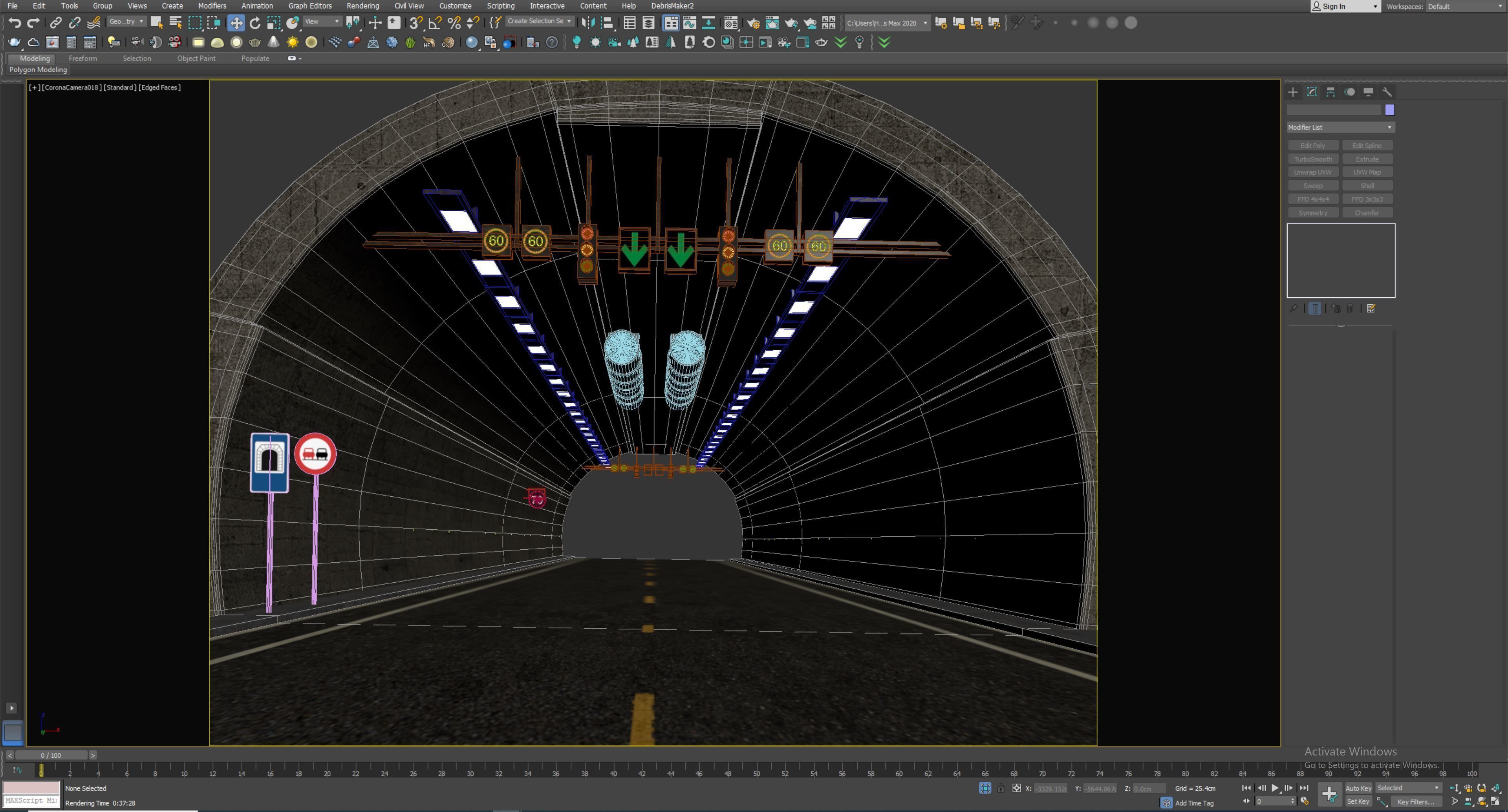Open the Rendering menu
This screenshot has height=812, width=1508.
(362, 6)
